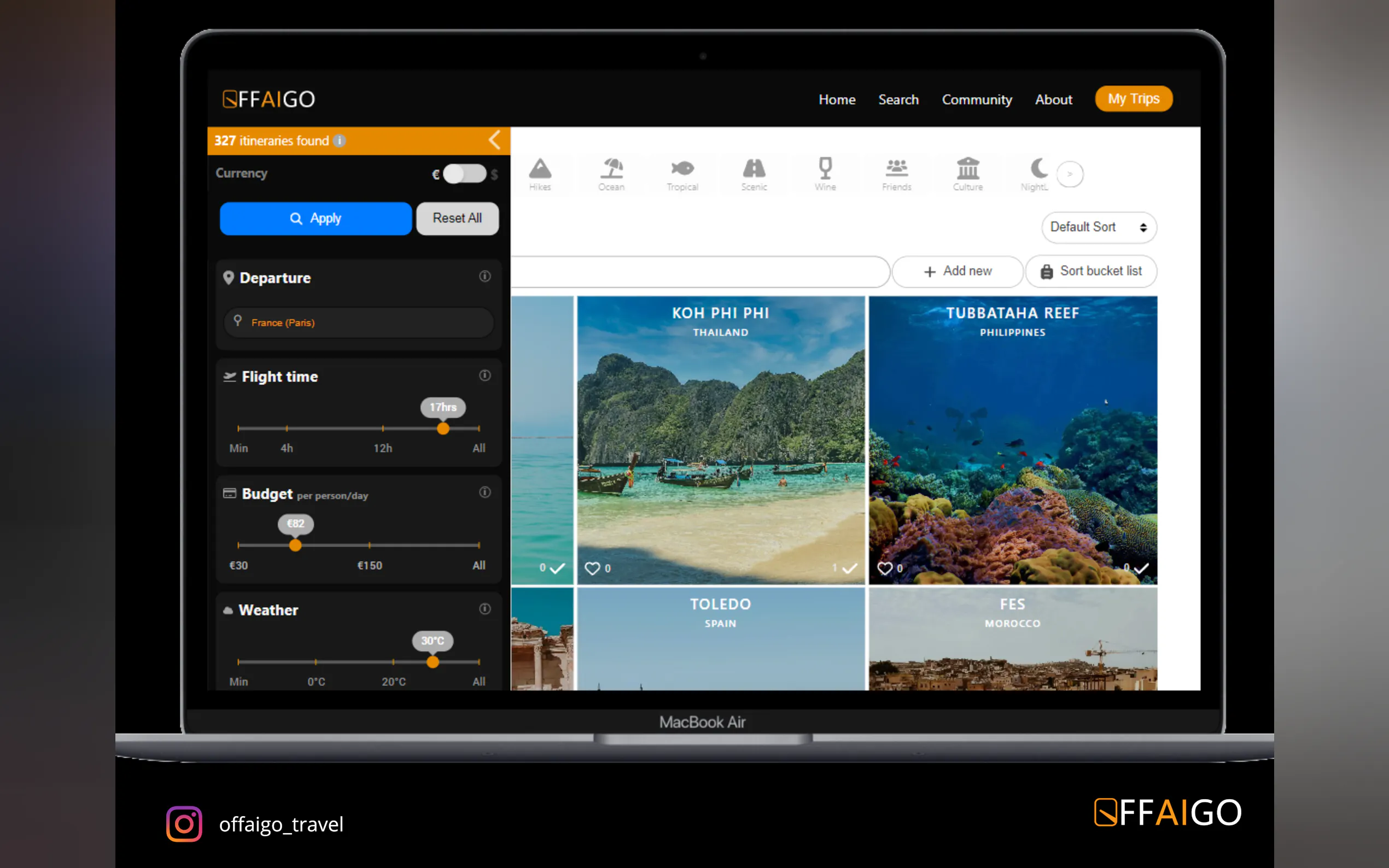
Task: Open the Default Sort dropdown
Action: (x=1099, y=227)
